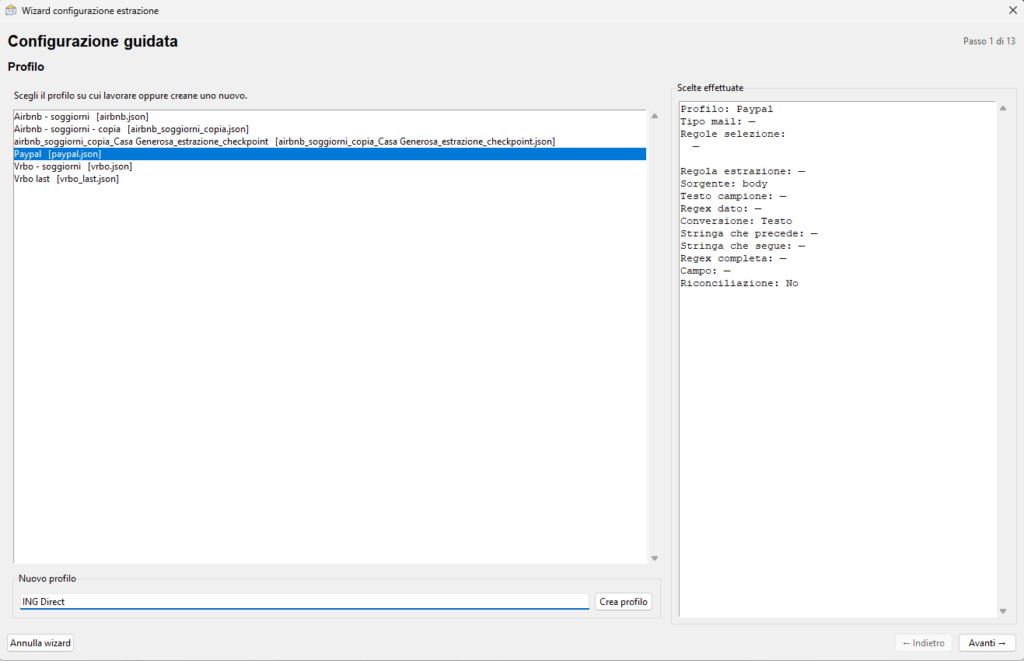Viewport: 1024px width, 661px height.
Task: Proceed with the Avanti button
Action: pyautogui.click(x=987, y=643)
